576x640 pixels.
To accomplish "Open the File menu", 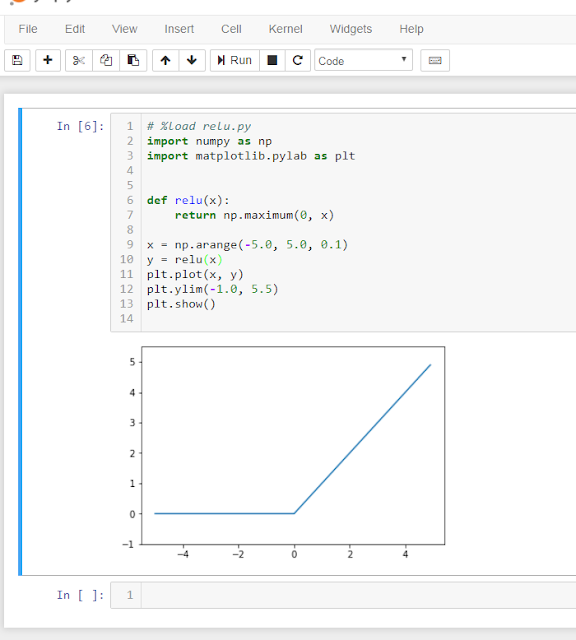I will [x=28, y=29].
